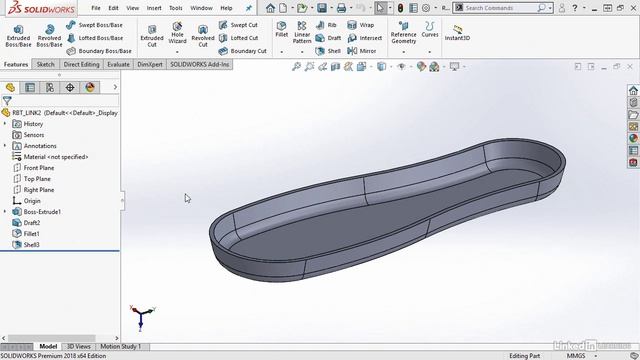Click the Zoom to Fit icon
The height and width of the screenshot is (360, 640).
pyautogui.click(x=296, y=66)
